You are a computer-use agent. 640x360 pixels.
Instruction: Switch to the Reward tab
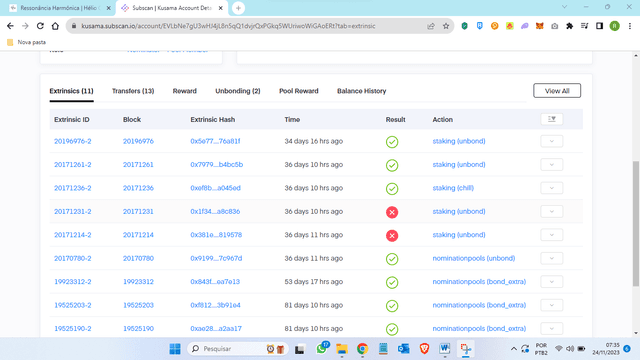click(x=184, y=91)
